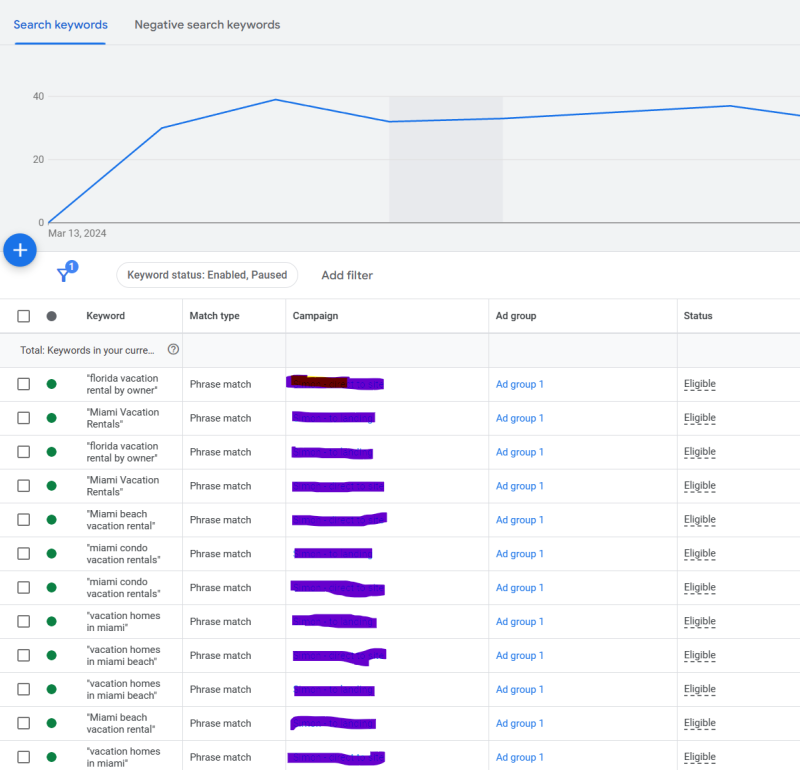Click the second "miami condo vacation rentals" keyword text
Image resolution: width=800 pixels, height=770 pixels.
coord(123,588)
